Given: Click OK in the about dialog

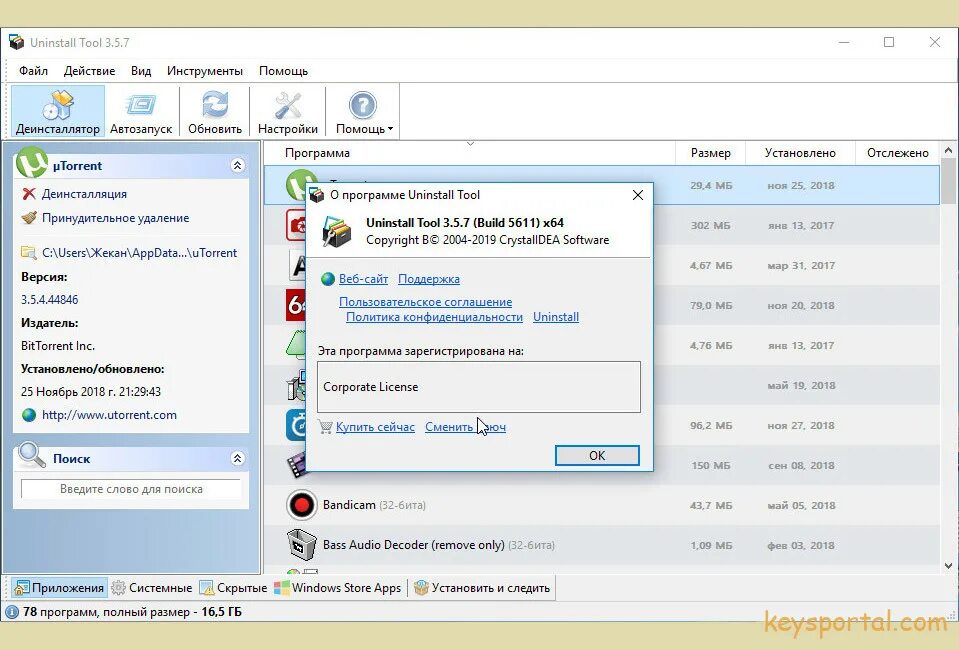Looking at the screenshot, I should [x=597, y=456].
